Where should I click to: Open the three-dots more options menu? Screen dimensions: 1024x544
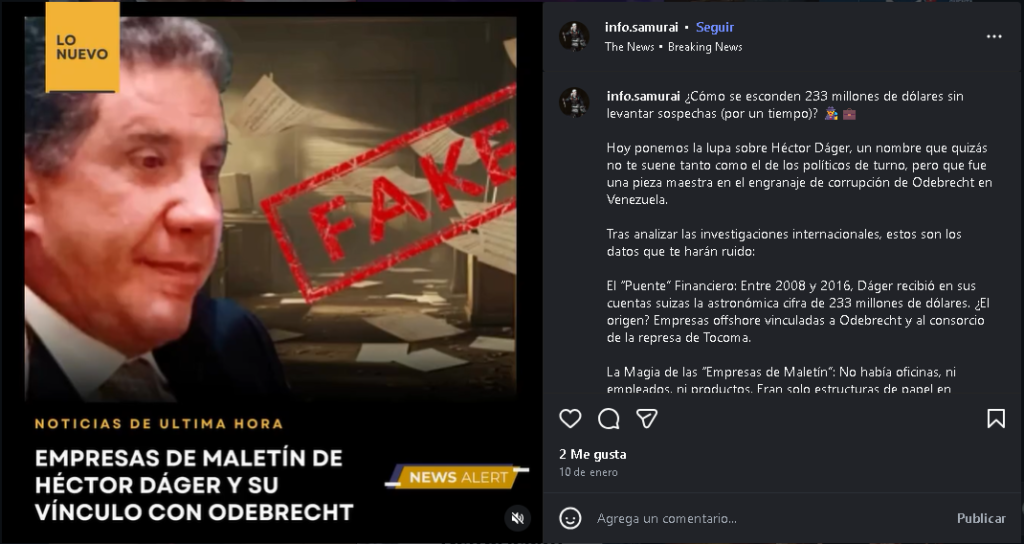coord(994,37)
